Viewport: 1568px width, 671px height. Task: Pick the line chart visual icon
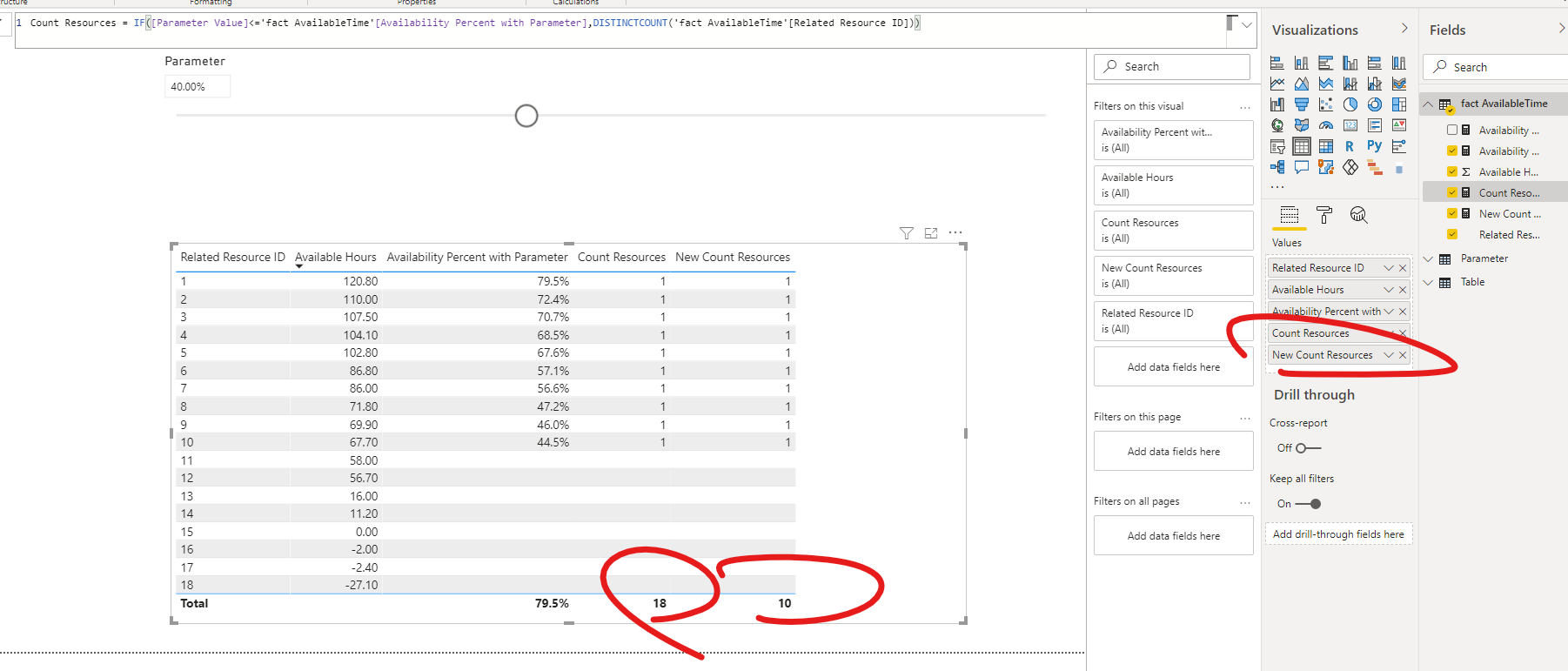[x=1277, y=84]
